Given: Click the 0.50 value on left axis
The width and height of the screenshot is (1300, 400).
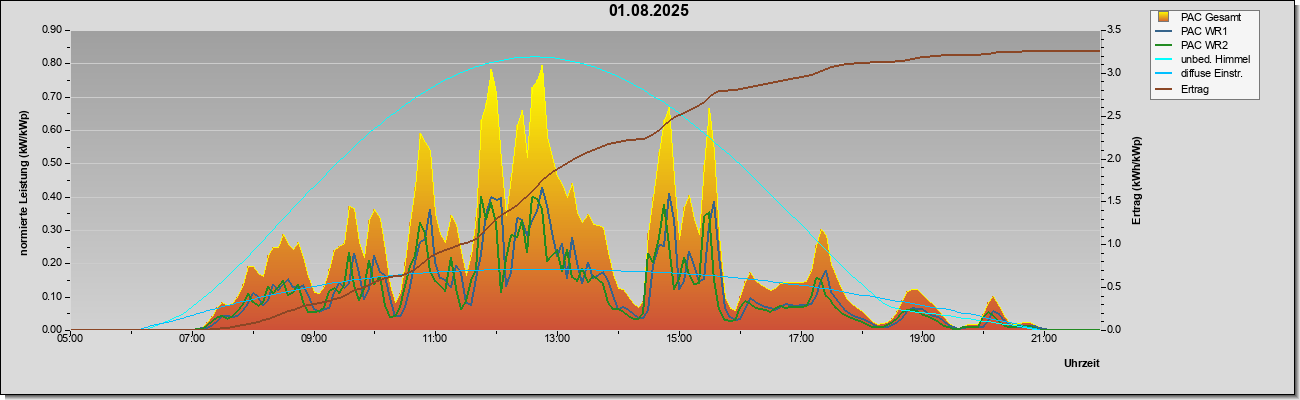Looking at the screenshot, I should point(51,163).
